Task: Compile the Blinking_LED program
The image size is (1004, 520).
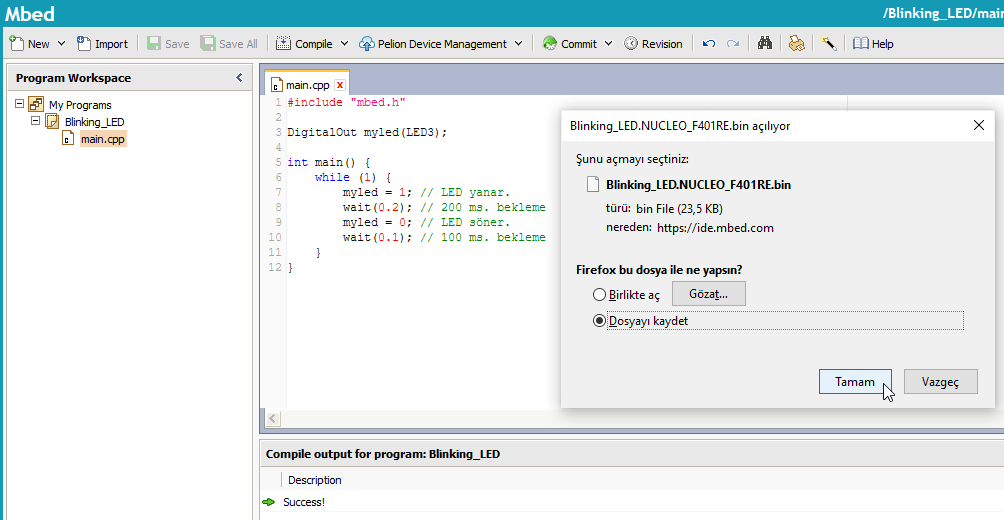Action: tap(304, 44)
